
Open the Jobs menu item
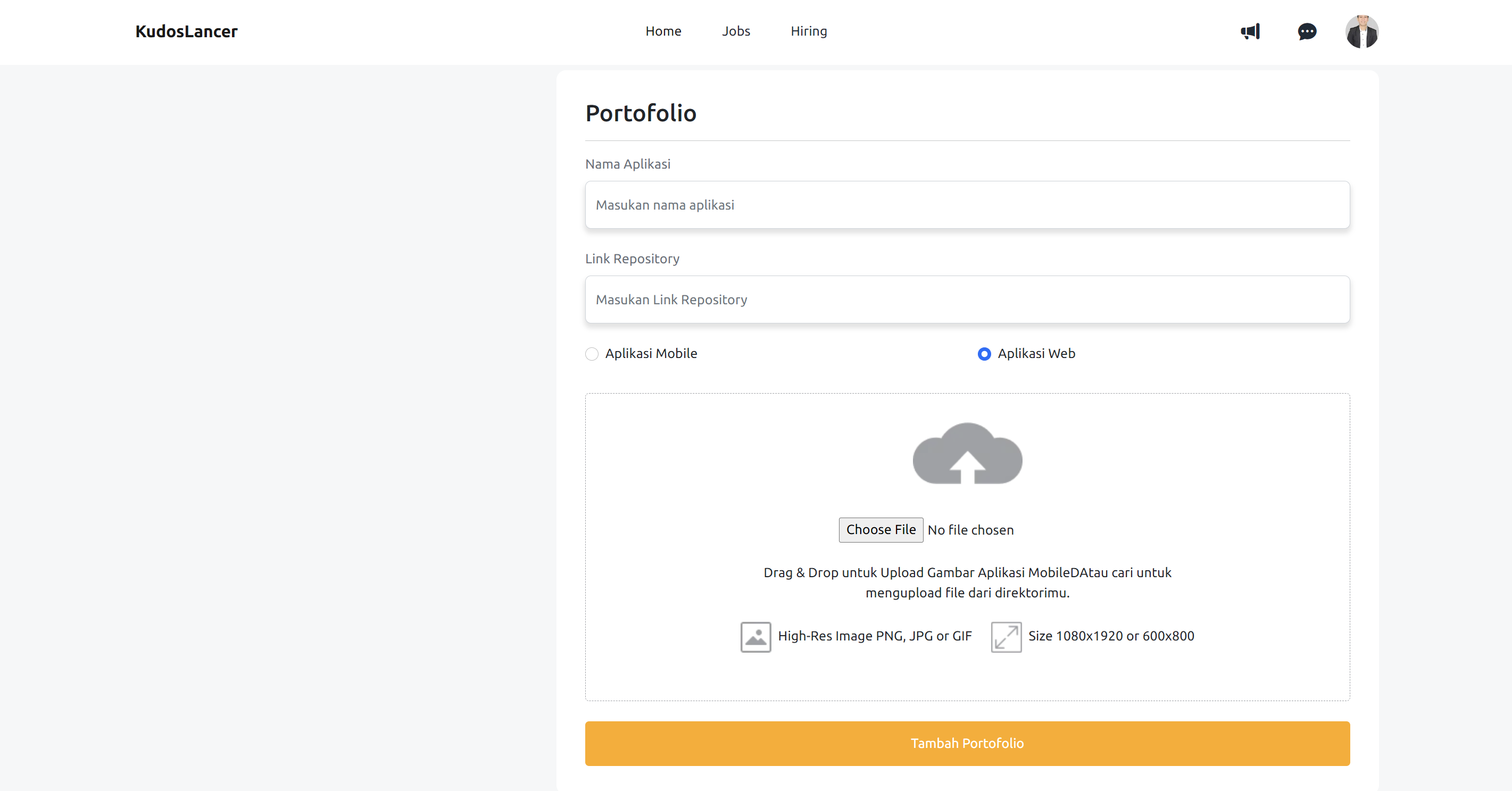click(736, 31)
